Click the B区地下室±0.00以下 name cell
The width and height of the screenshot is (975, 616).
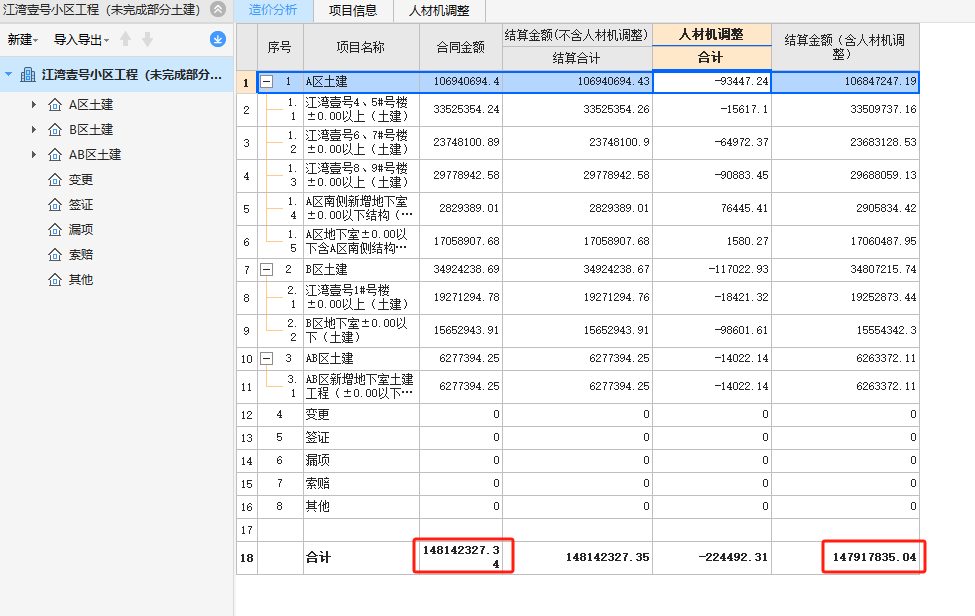tap(361, 330)
